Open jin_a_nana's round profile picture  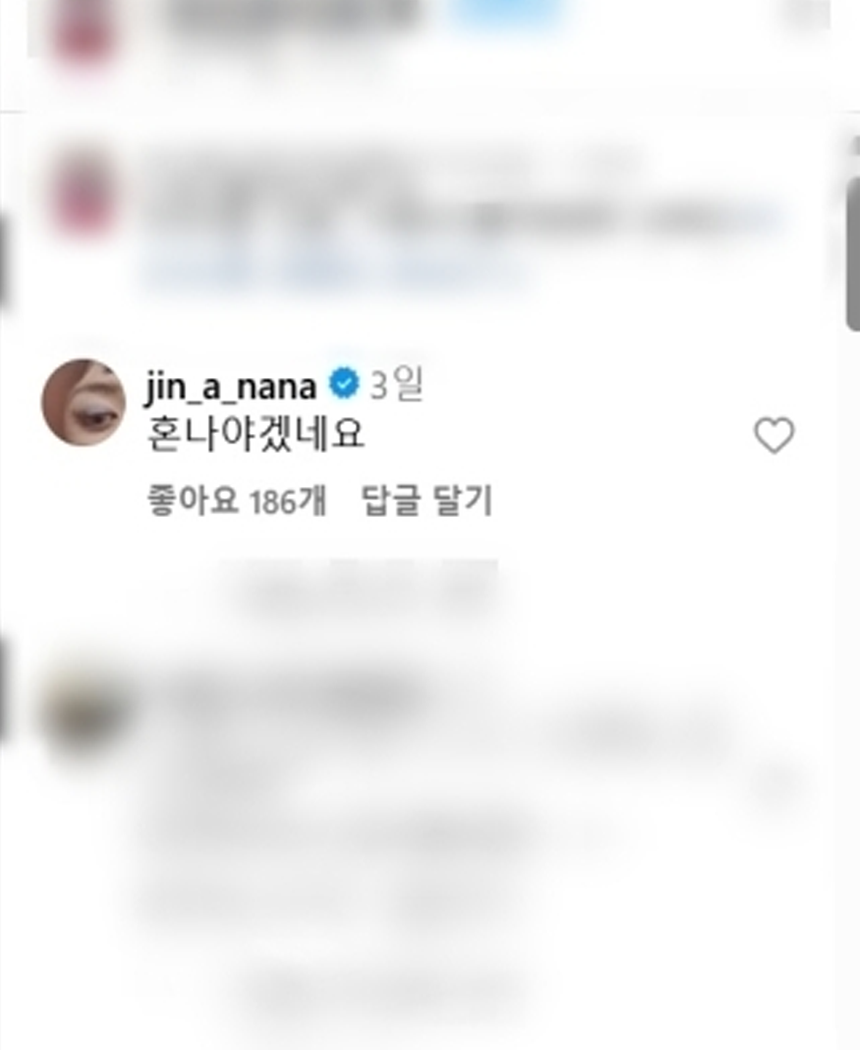84,402
